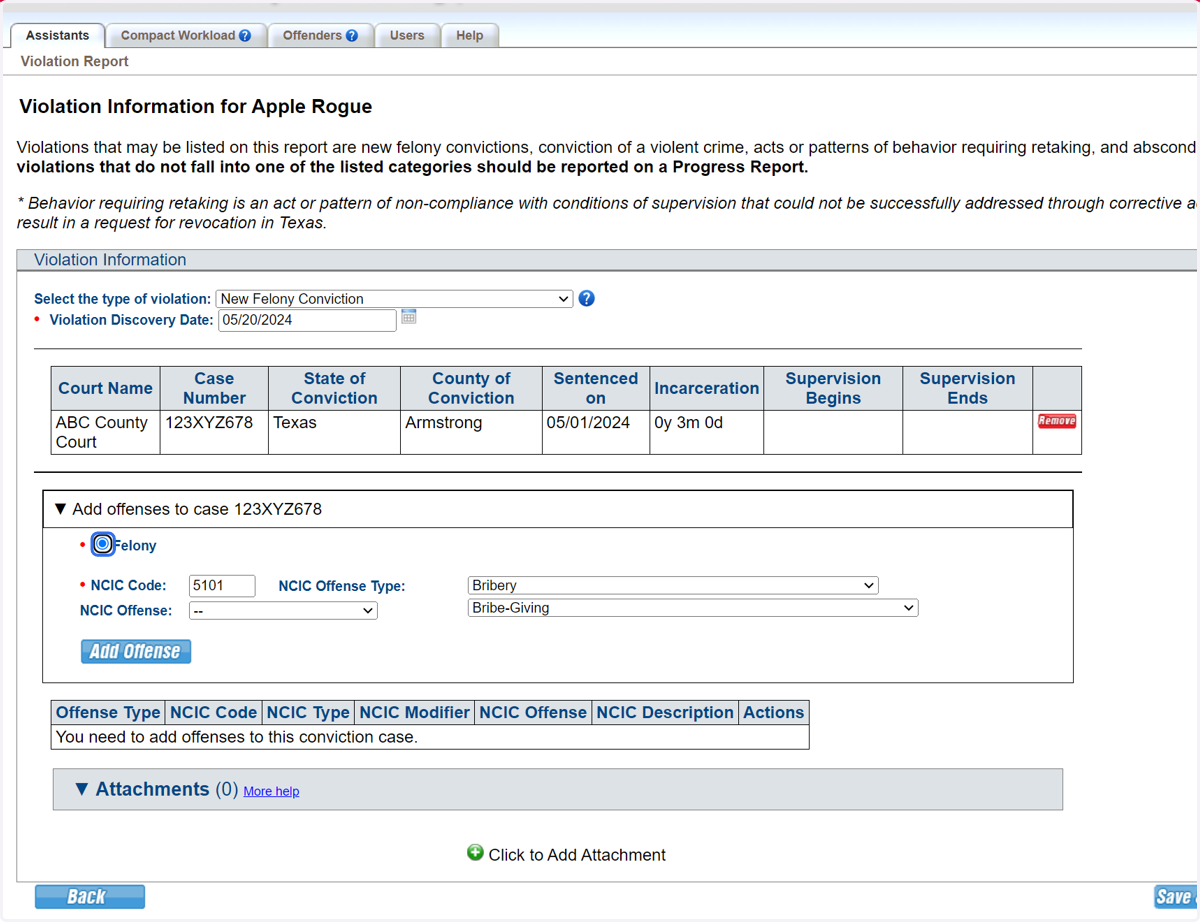Click the Add Offense button
Viewport: 1200px width, 922px height.
(x=136, y=651)
